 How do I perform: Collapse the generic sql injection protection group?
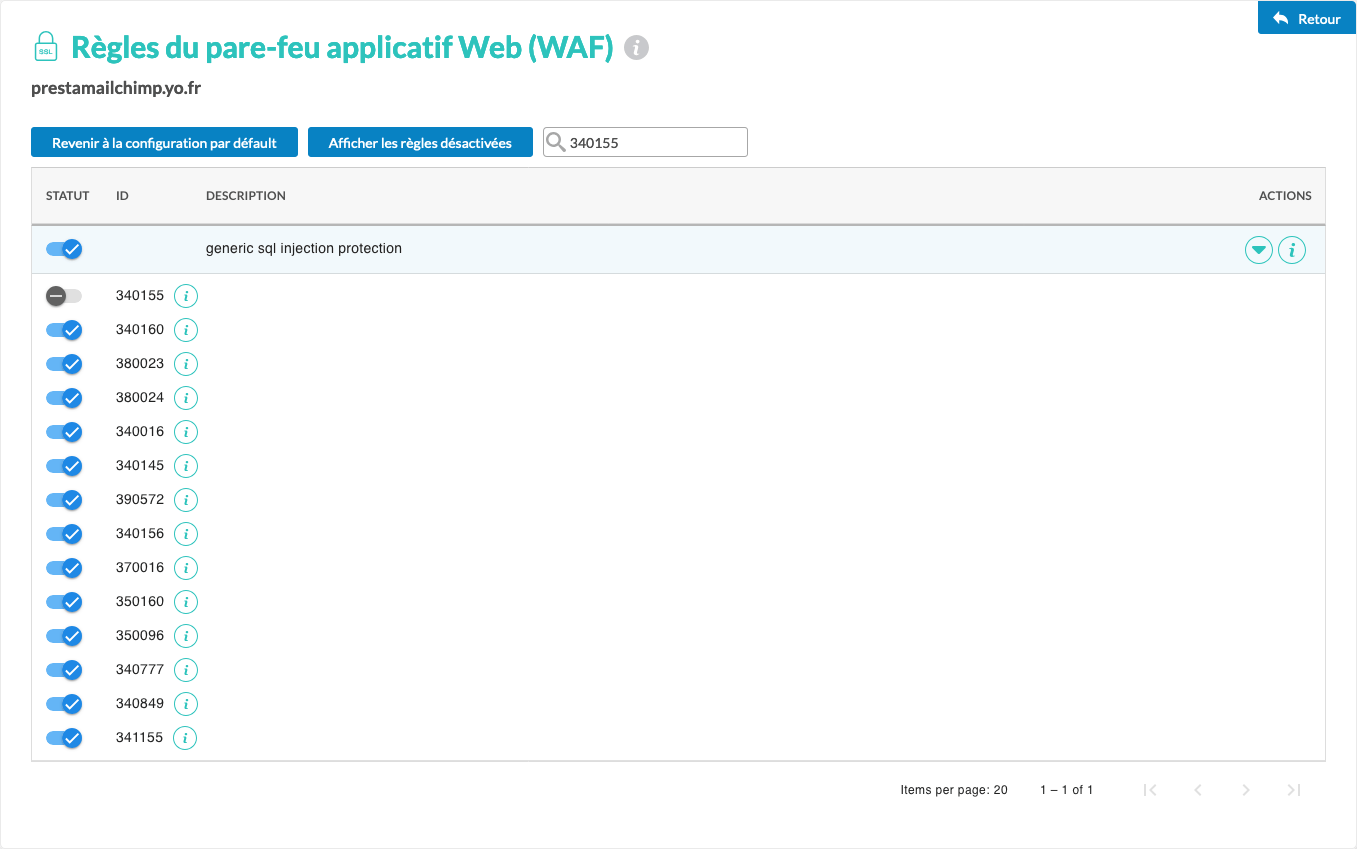(1259, 249)
